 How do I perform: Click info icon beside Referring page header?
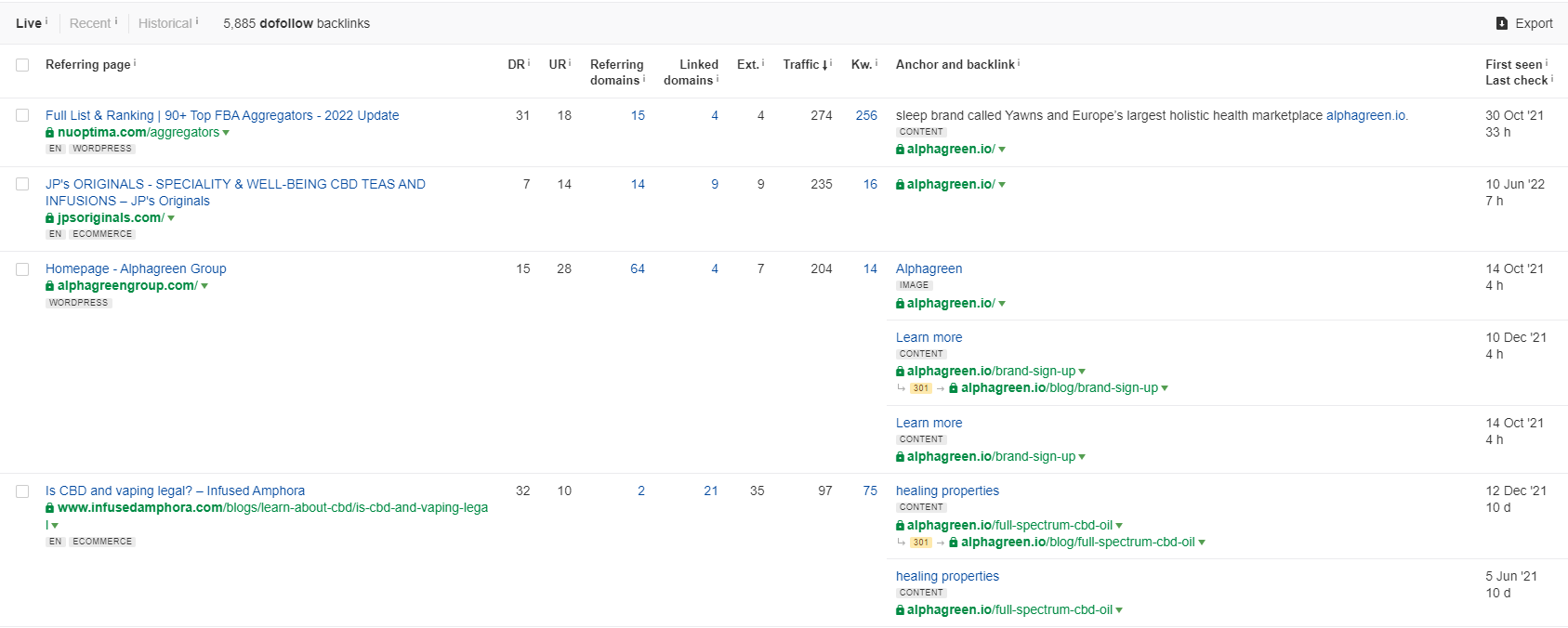[135, 62]
